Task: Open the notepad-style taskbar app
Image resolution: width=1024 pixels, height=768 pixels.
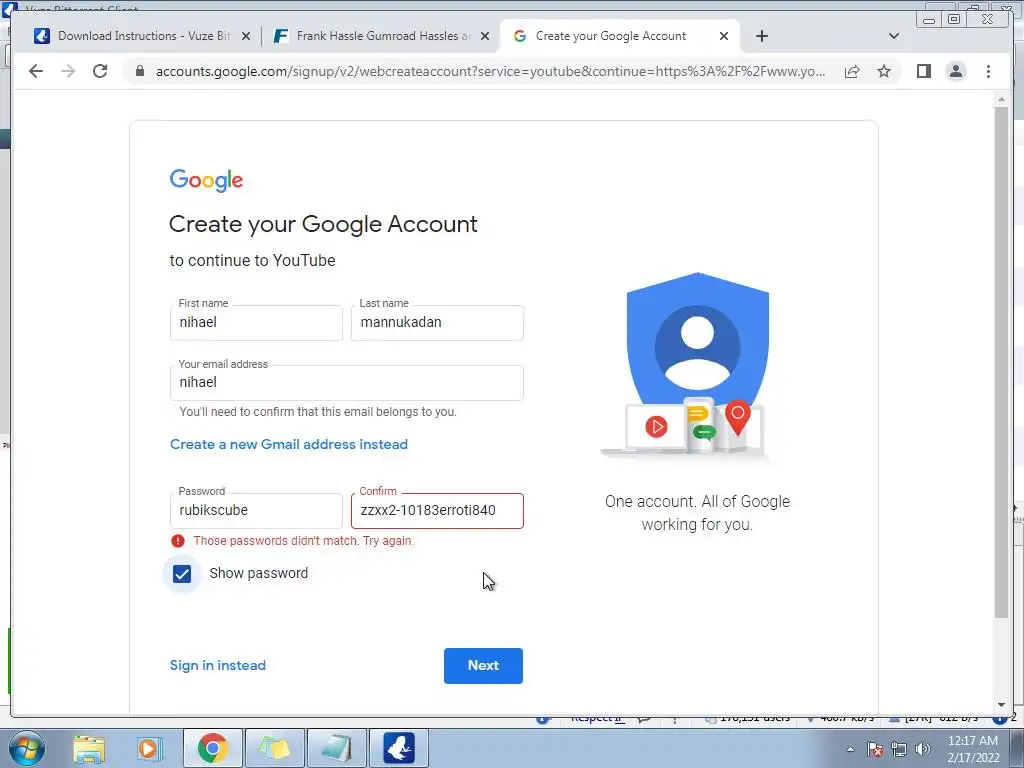Action: pos(337,748)
